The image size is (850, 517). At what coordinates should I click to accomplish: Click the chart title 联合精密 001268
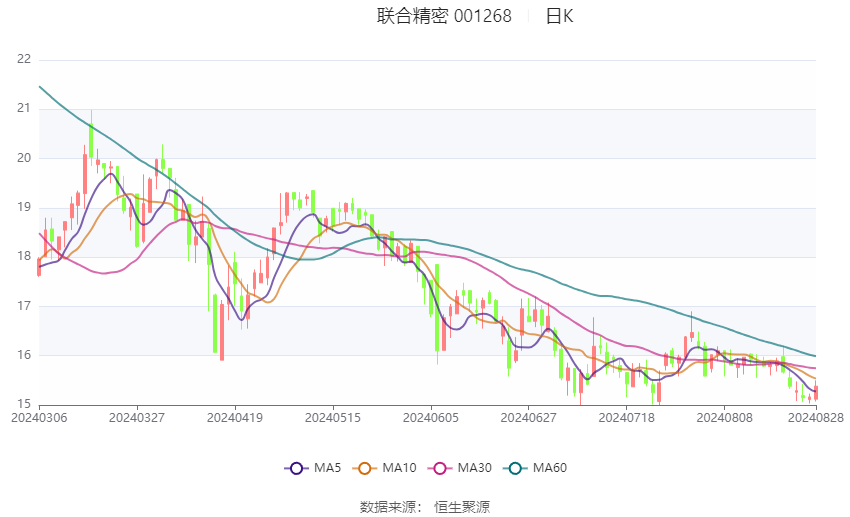444,16
